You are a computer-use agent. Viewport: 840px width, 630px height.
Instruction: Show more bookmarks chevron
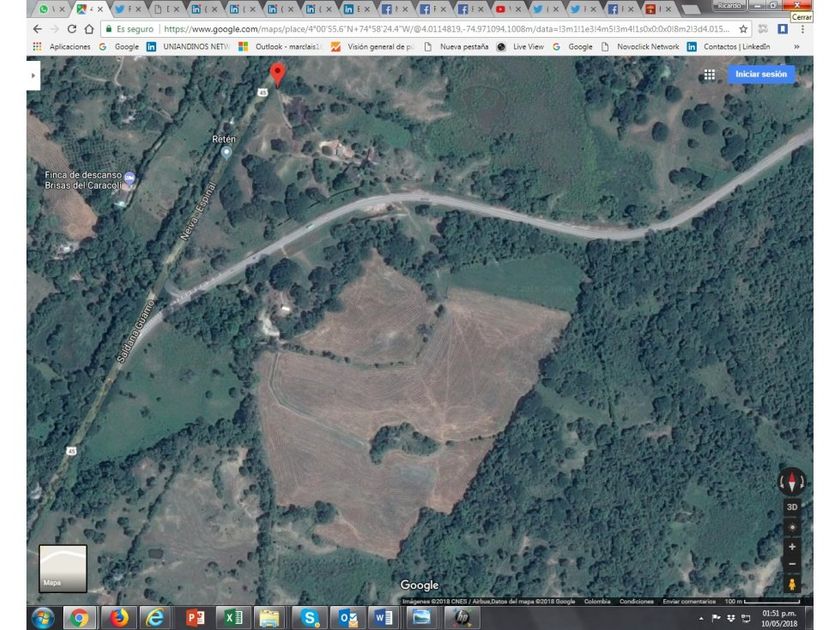pyautogui.click(x=797, y=47)
